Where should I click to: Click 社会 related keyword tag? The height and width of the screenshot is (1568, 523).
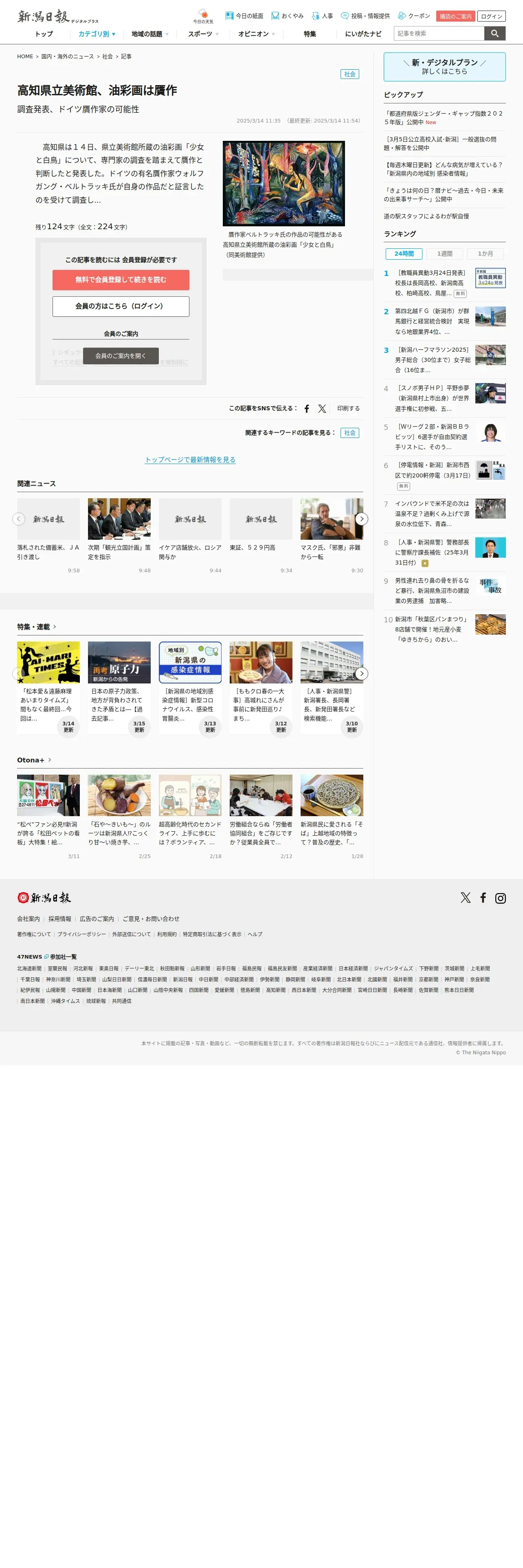tap(349, 433)
